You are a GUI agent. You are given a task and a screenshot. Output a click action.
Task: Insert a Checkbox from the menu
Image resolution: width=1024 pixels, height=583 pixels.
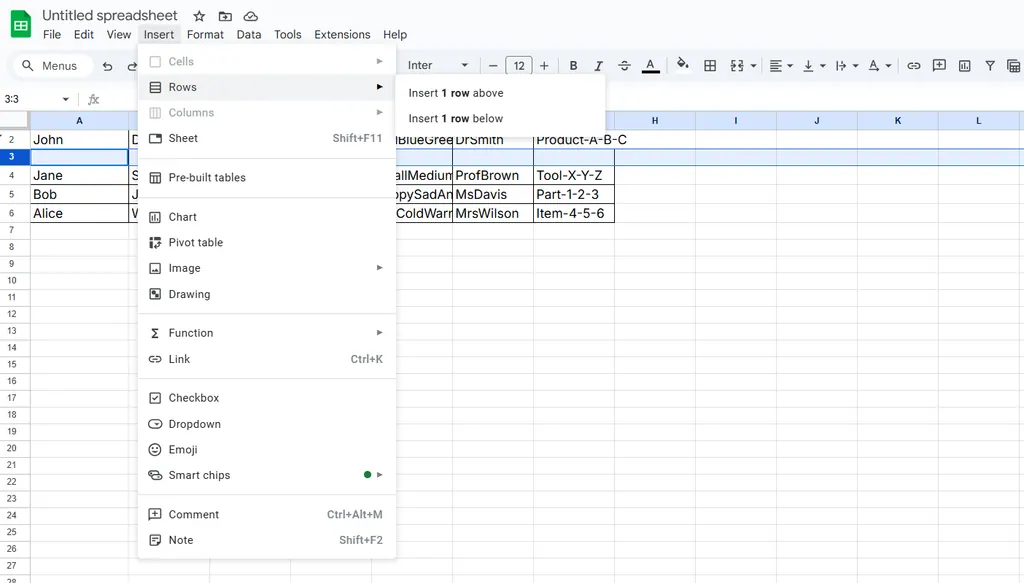[194, 398]
